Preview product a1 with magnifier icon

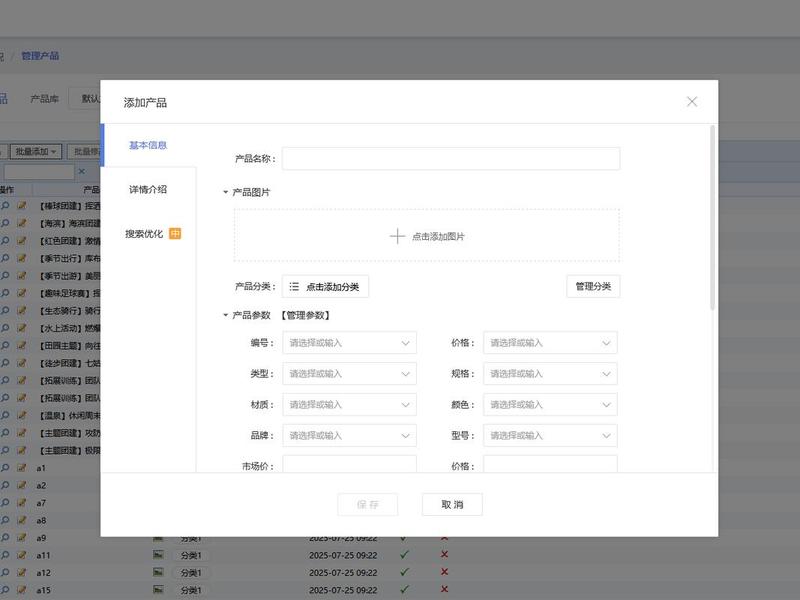(x=5, y=467)
